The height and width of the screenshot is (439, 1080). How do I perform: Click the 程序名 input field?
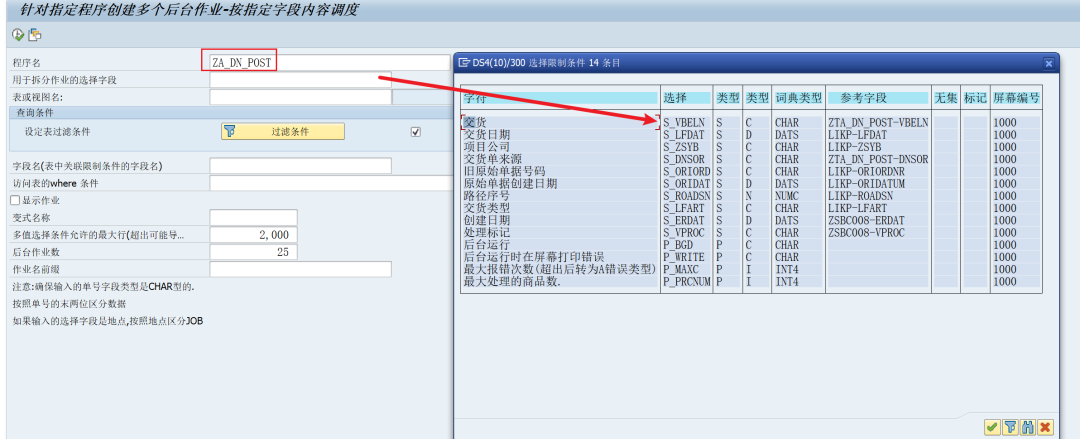pyautogui.click(x=330, y=63)
